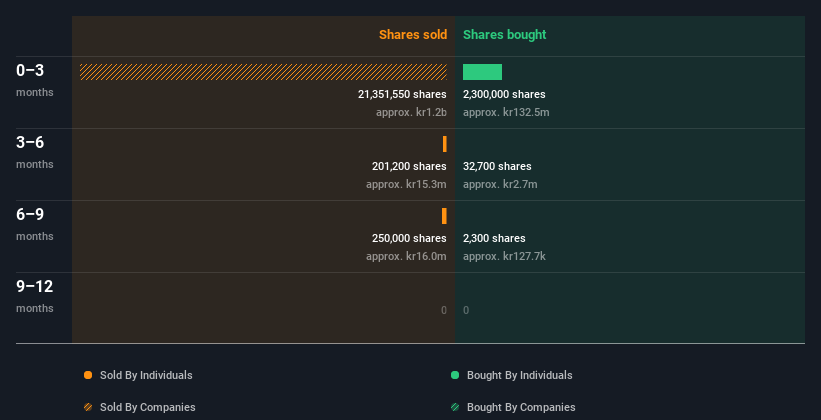821x420 pixels.
Task: Click the Sold By Individuals legend dot
Action: click(88, 375)
